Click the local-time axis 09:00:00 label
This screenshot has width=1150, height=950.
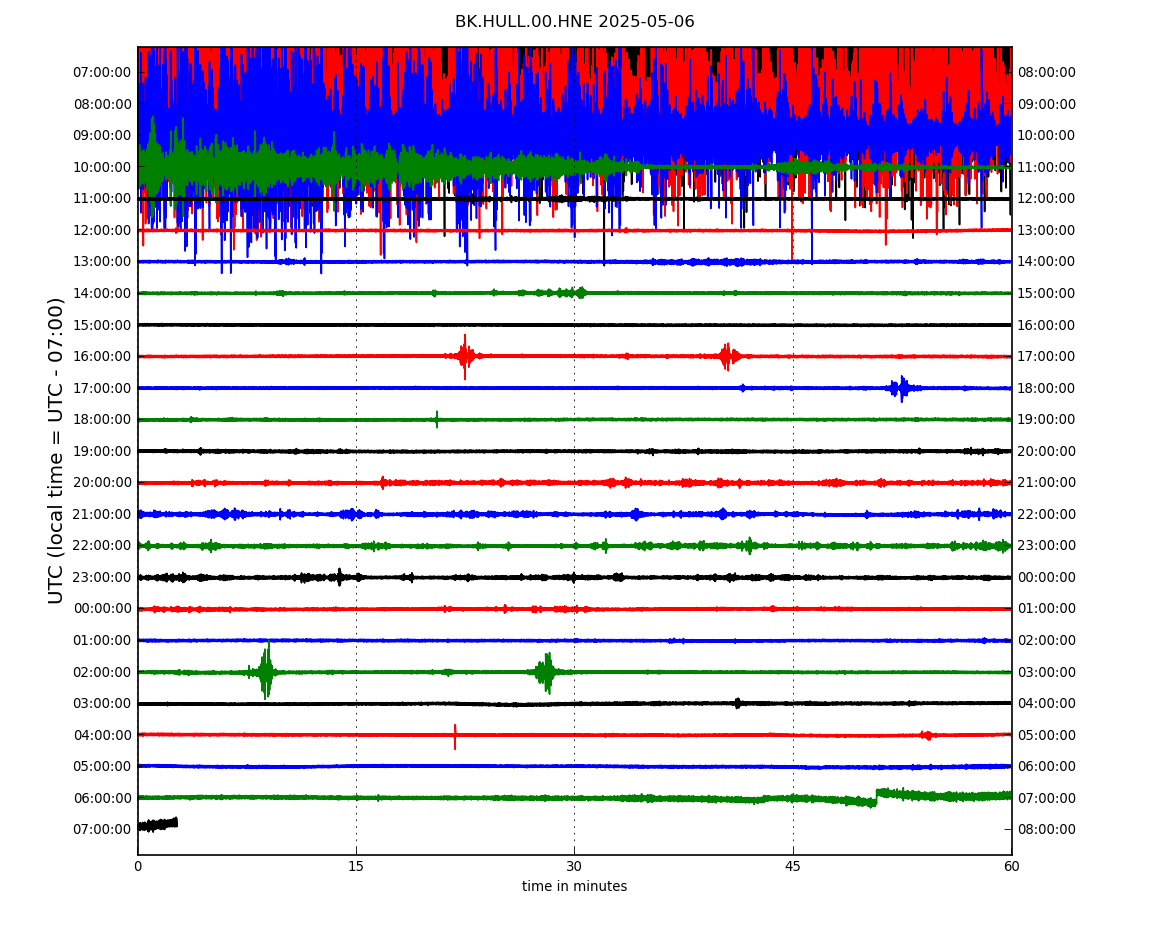tap(1047, 104)
